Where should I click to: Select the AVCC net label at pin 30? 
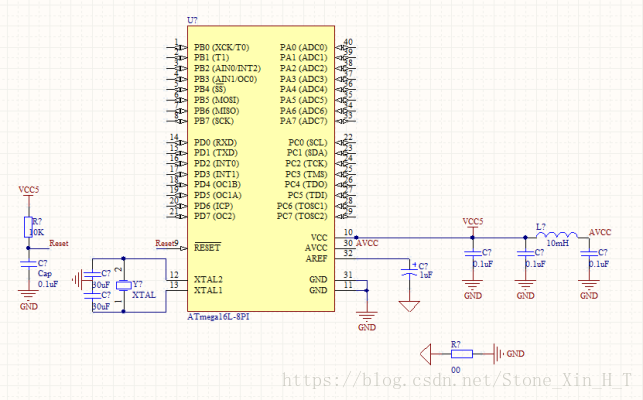tap(367, 243)
